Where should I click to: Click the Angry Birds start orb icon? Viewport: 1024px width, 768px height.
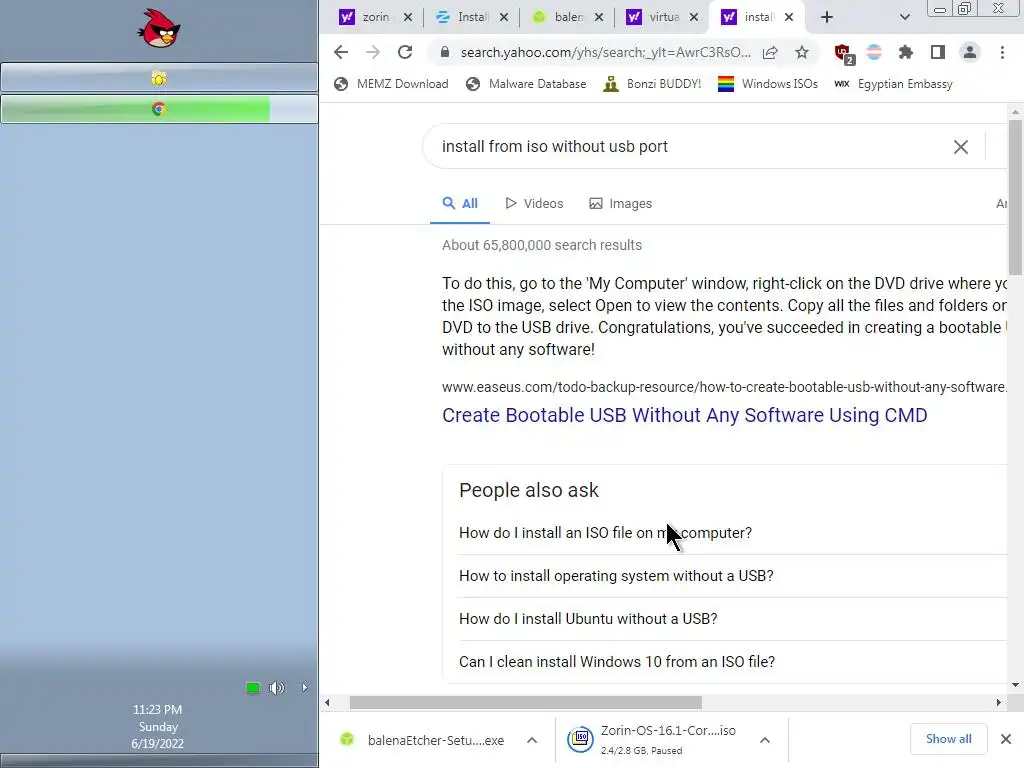(159, 28)
